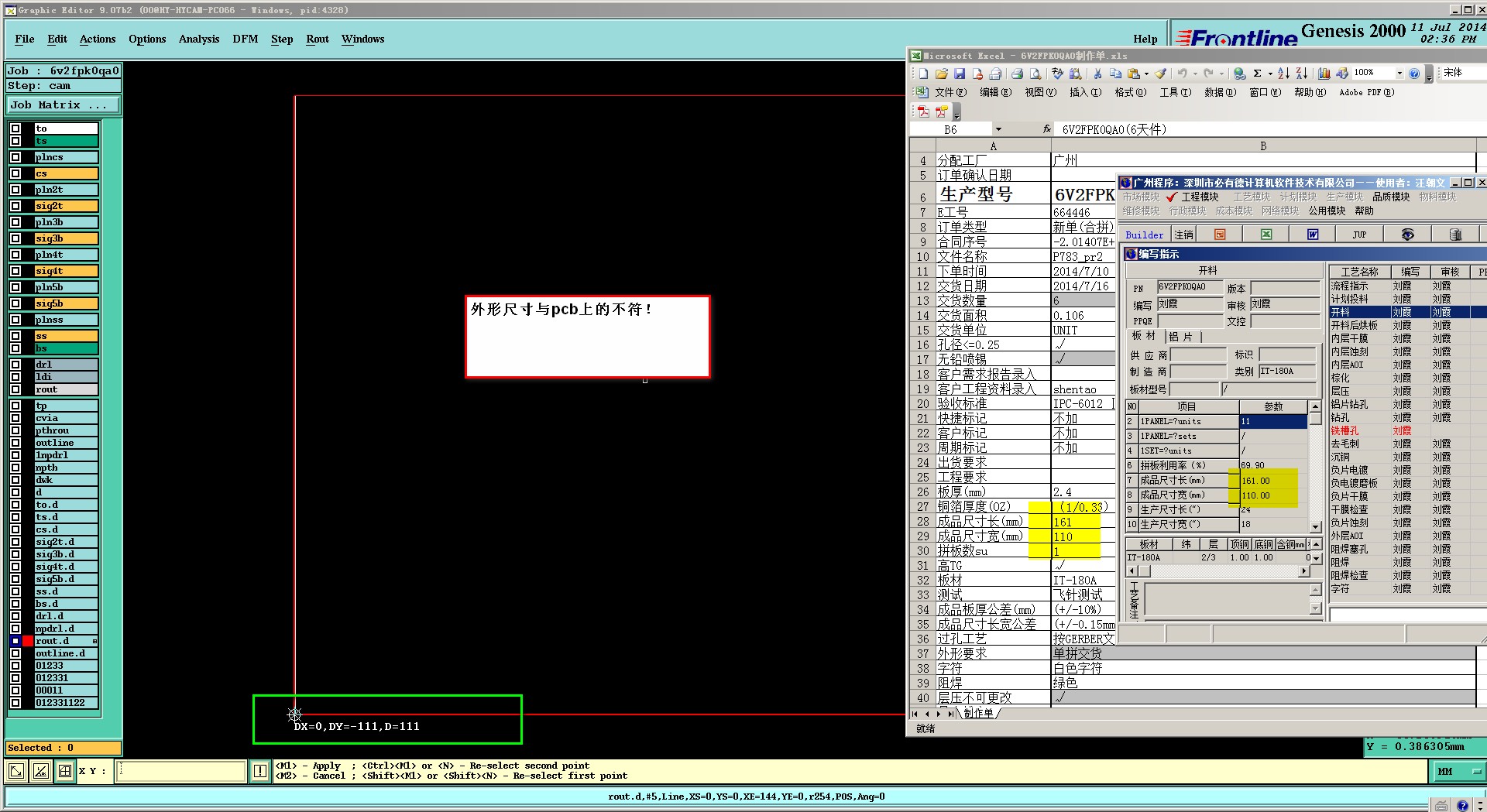
Task: Click the orange presentation icon in Builder toolbar
Action: 1220,235
